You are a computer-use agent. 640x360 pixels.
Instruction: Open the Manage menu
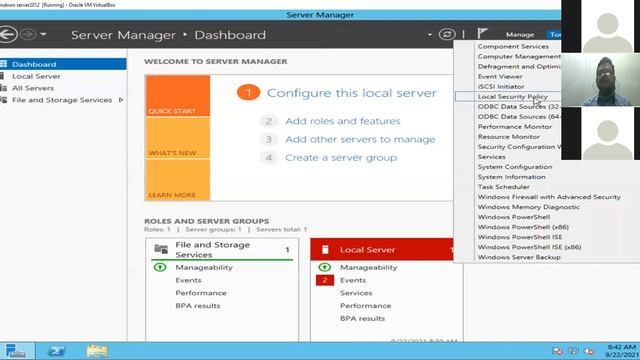(x=520, y=35)
